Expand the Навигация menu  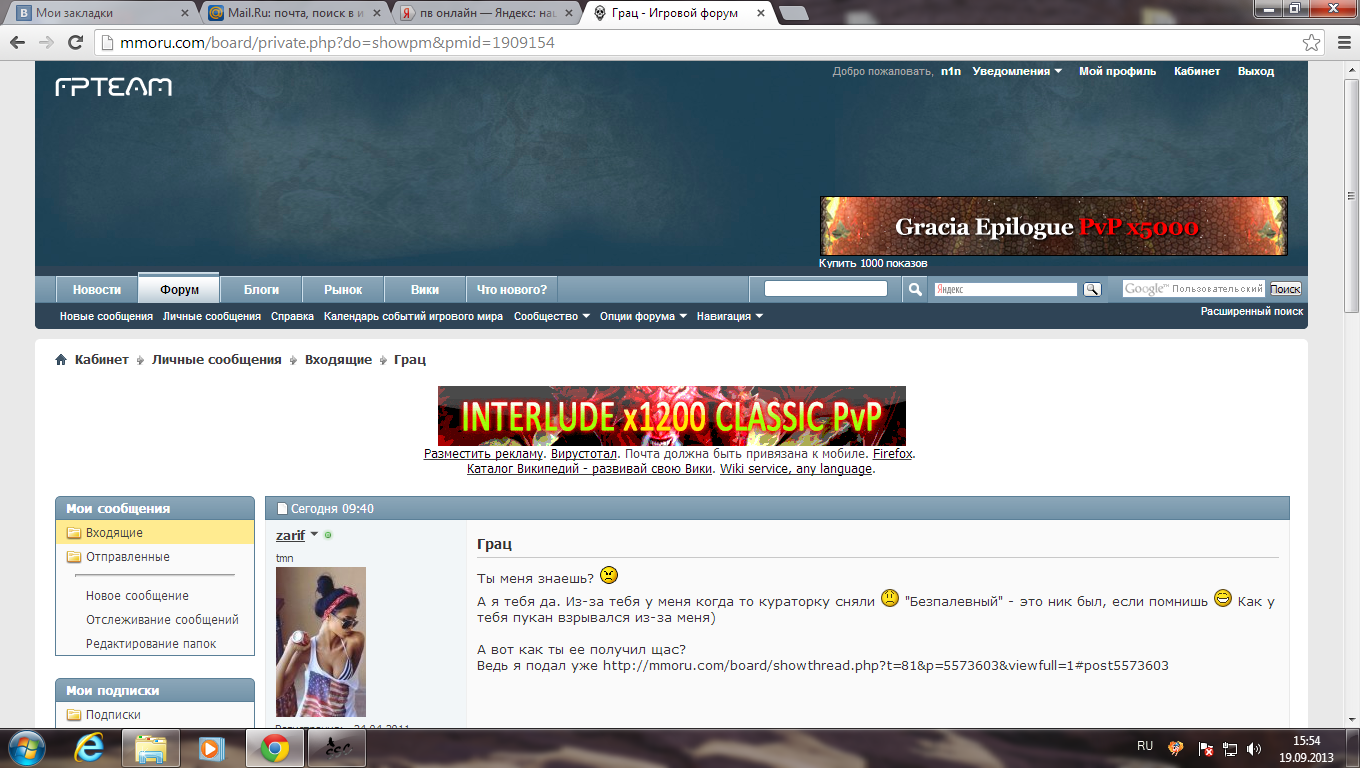[x=730, y=316]
